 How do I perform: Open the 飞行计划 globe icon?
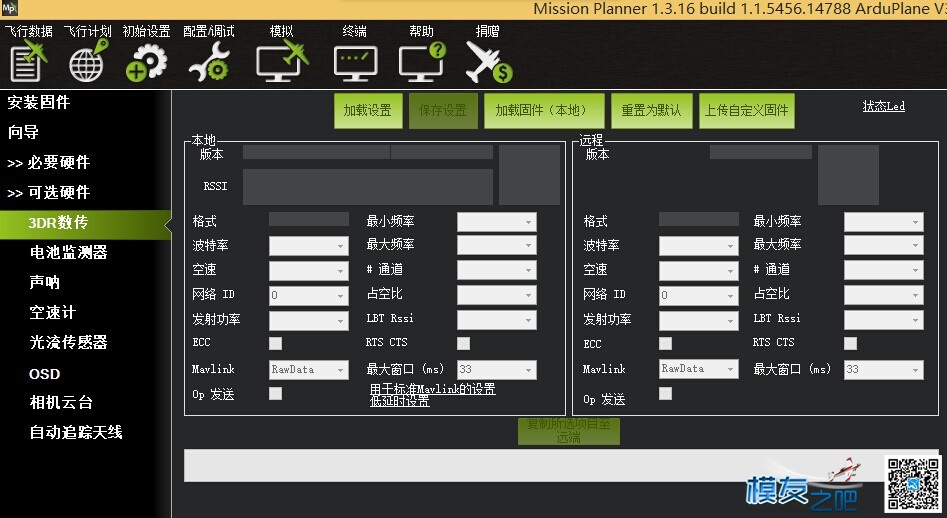(88, 61)
